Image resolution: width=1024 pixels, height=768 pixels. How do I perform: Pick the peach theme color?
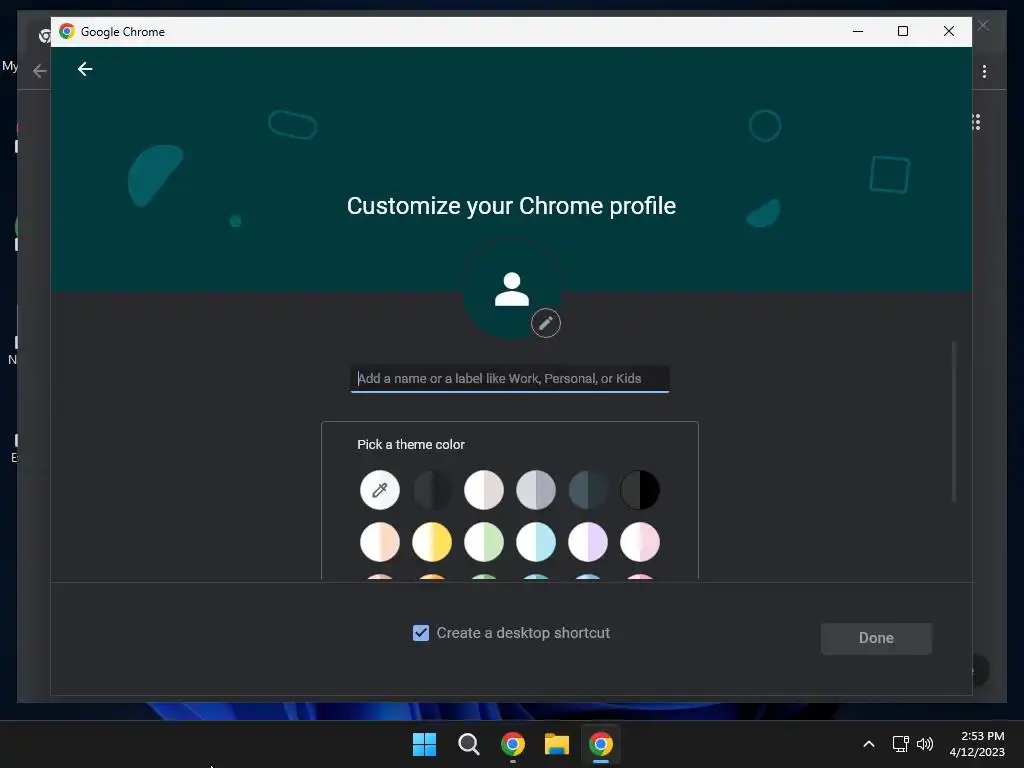coord(379,541)
